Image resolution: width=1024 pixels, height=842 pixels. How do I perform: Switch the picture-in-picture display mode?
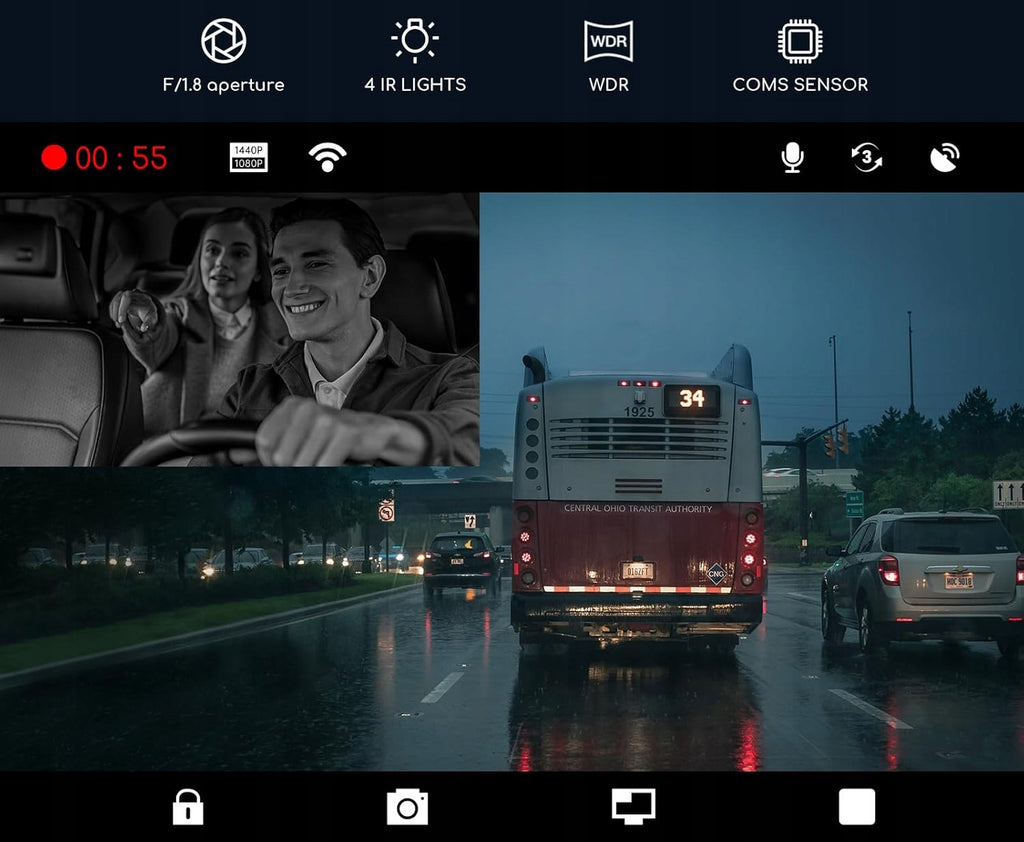pos(633,807)
